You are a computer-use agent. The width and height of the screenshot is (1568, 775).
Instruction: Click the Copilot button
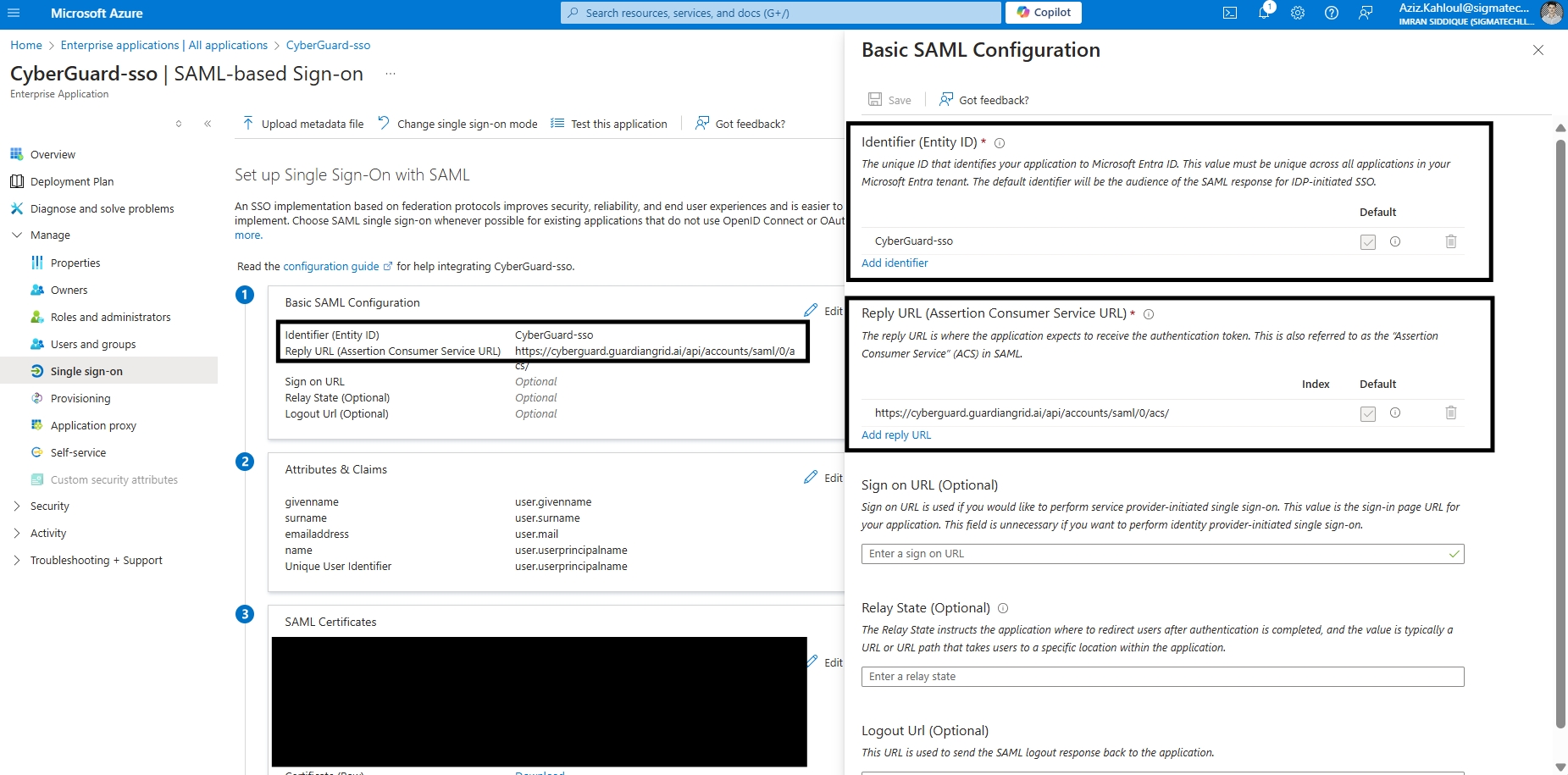point(1044,13)
